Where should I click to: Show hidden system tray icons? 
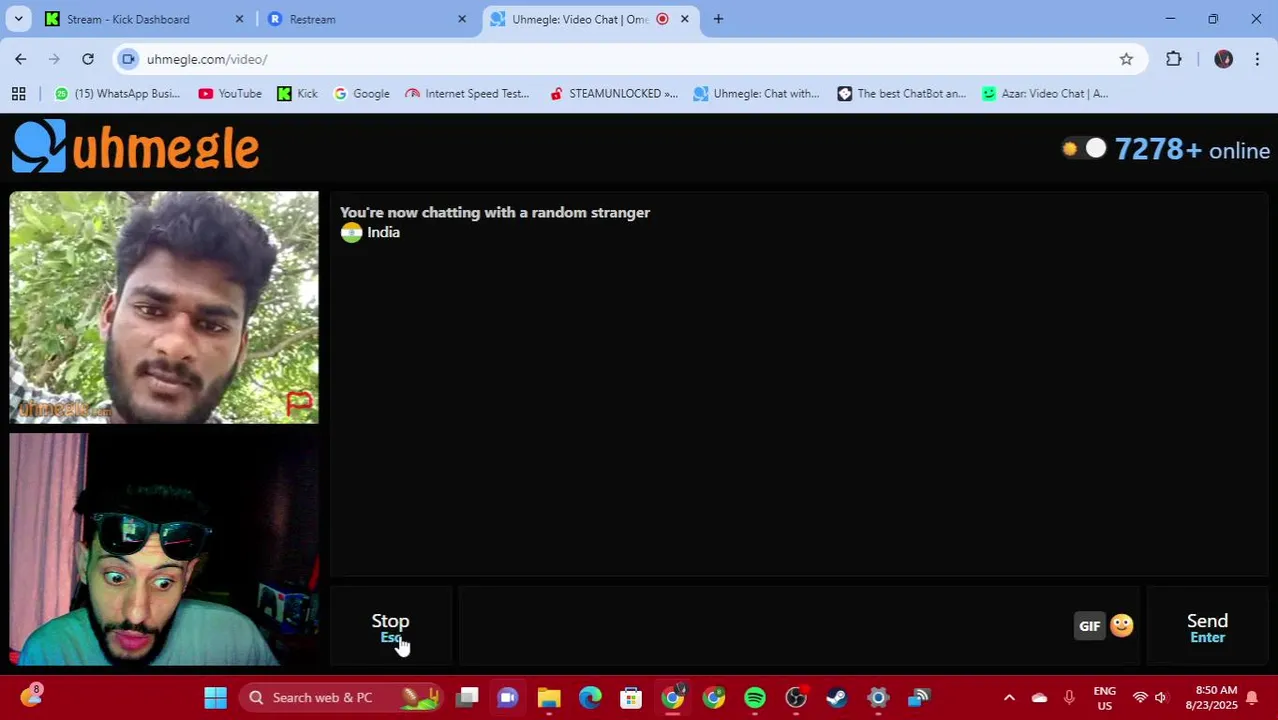pos(1009,697)
